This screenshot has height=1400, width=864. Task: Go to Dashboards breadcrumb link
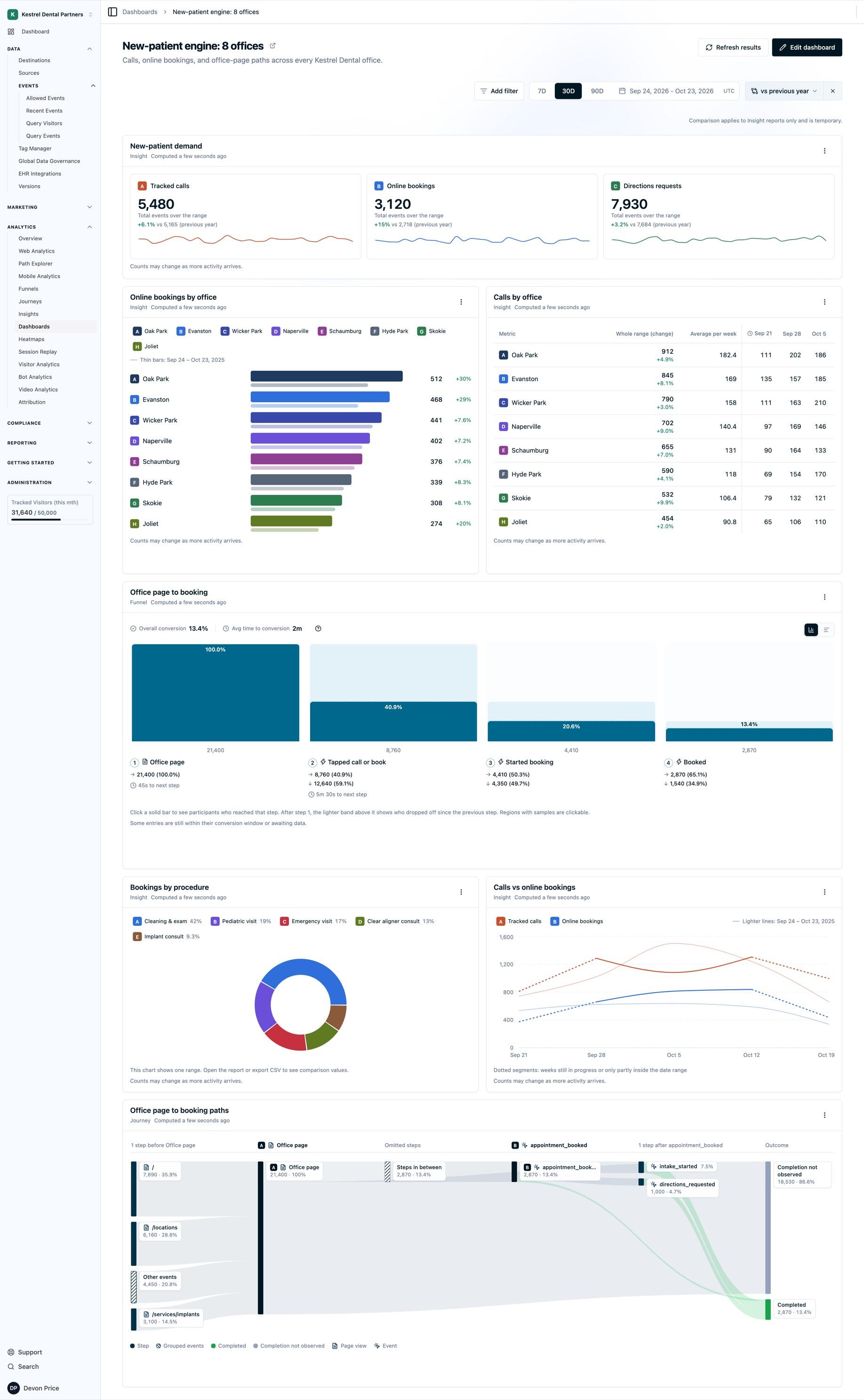point(139,12)
